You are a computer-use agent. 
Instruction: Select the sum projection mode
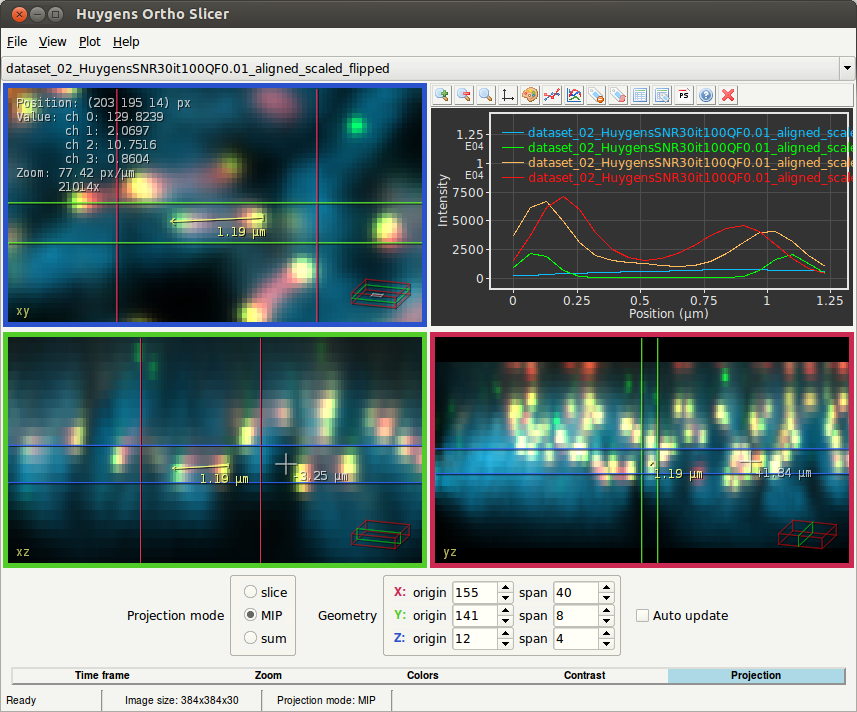pyautogui.click(x=251, y=638)
